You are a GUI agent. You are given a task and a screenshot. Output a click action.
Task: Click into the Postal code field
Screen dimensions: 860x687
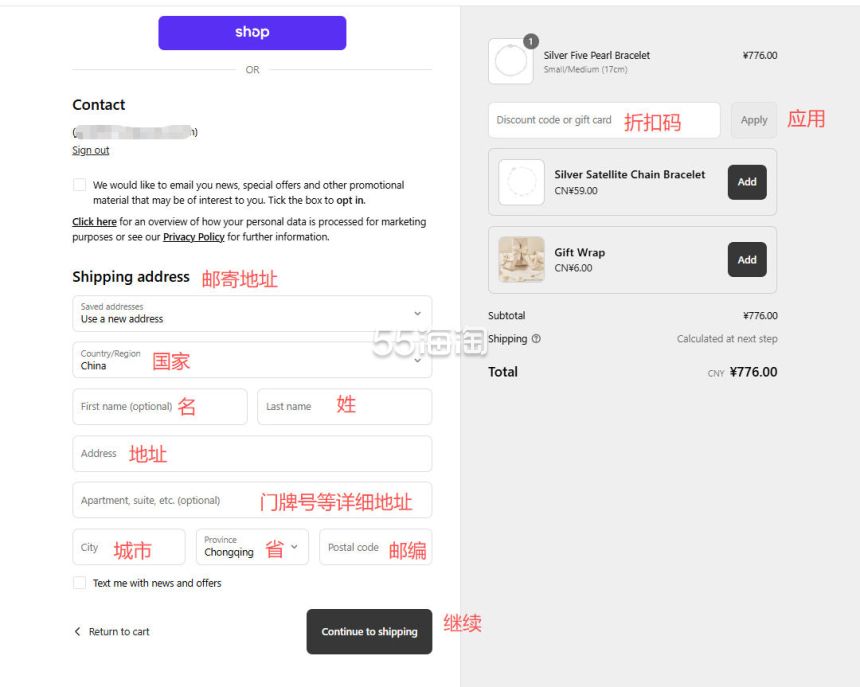[x=375, y=547]
